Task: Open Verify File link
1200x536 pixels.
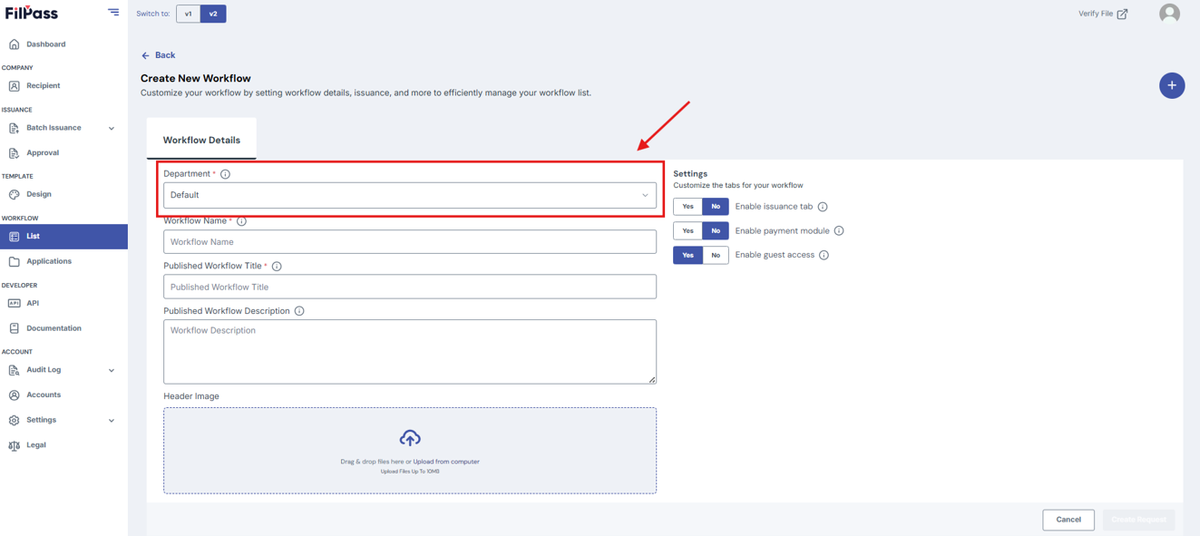Action: pos(1102,14)
